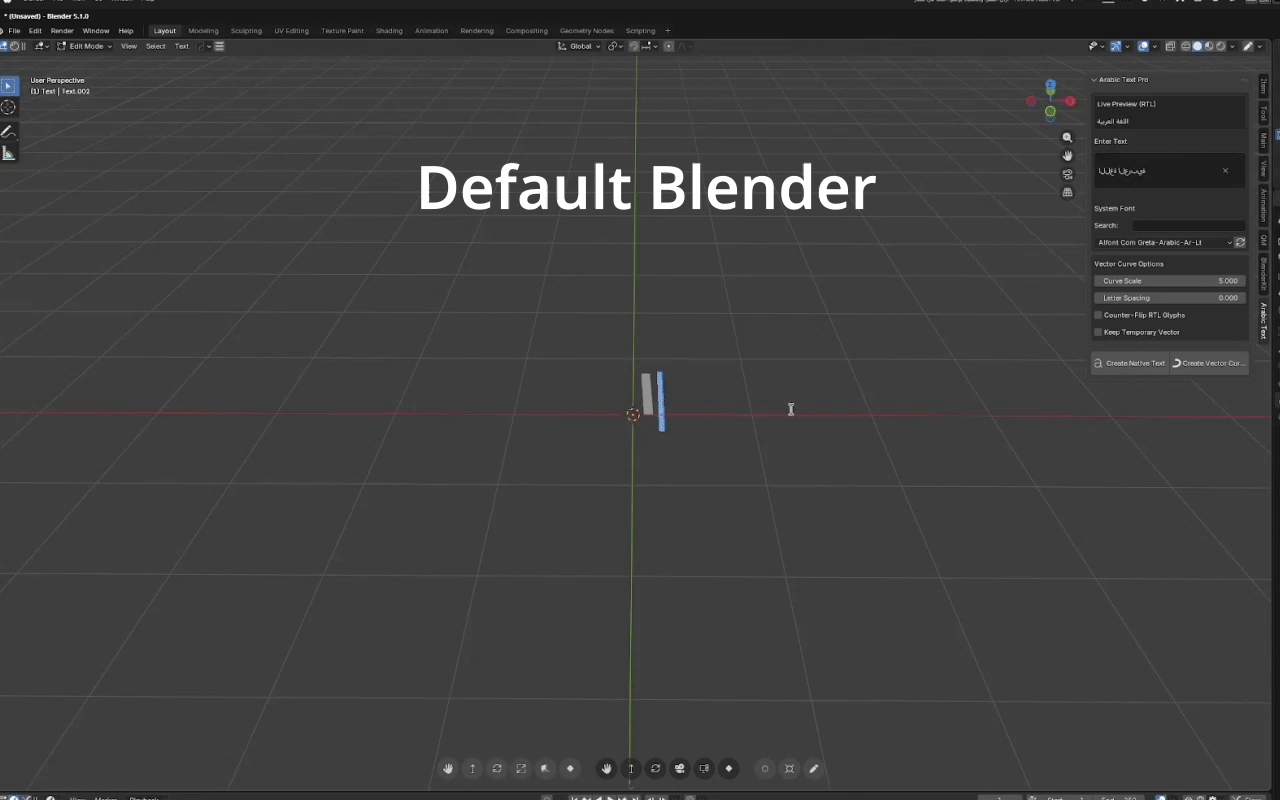This screenshot has width=1280, height=800.
Task: Collapse the Arabic Text Pro panel
Action: [x=1094, y=79]
